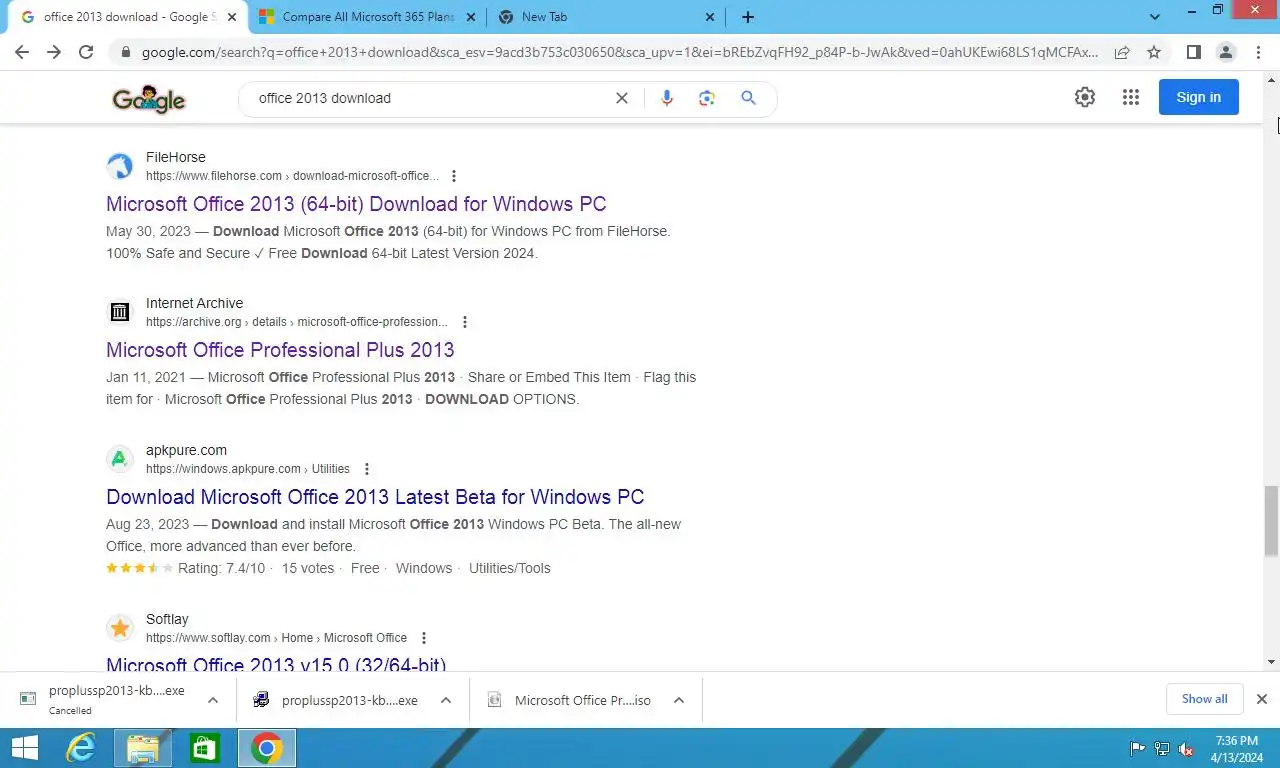Open the Google apps grid
This screenshot has width=1280, height=768.
point(1131,97)
